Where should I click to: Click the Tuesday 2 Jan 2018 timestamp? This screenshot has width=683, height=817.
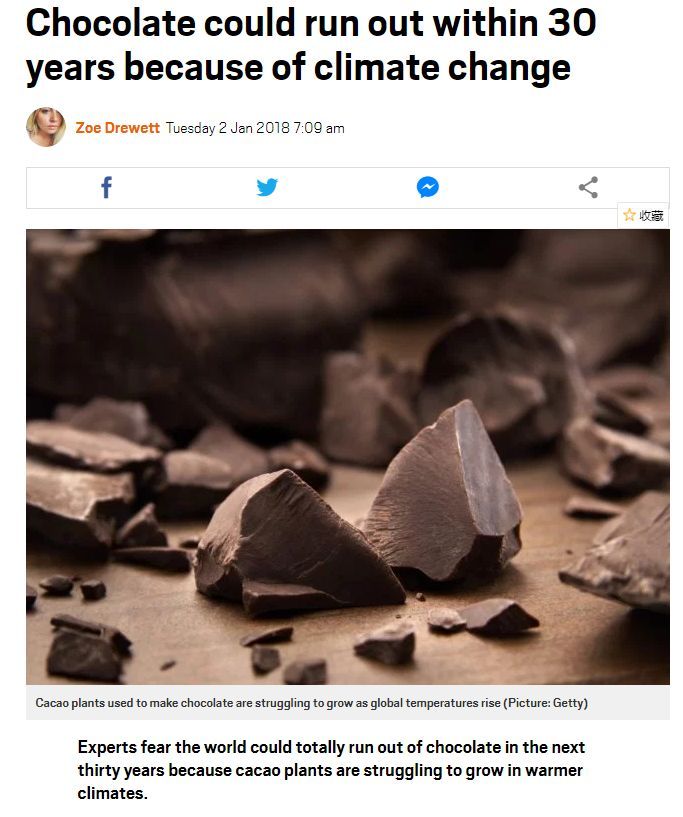pos(225,128)
